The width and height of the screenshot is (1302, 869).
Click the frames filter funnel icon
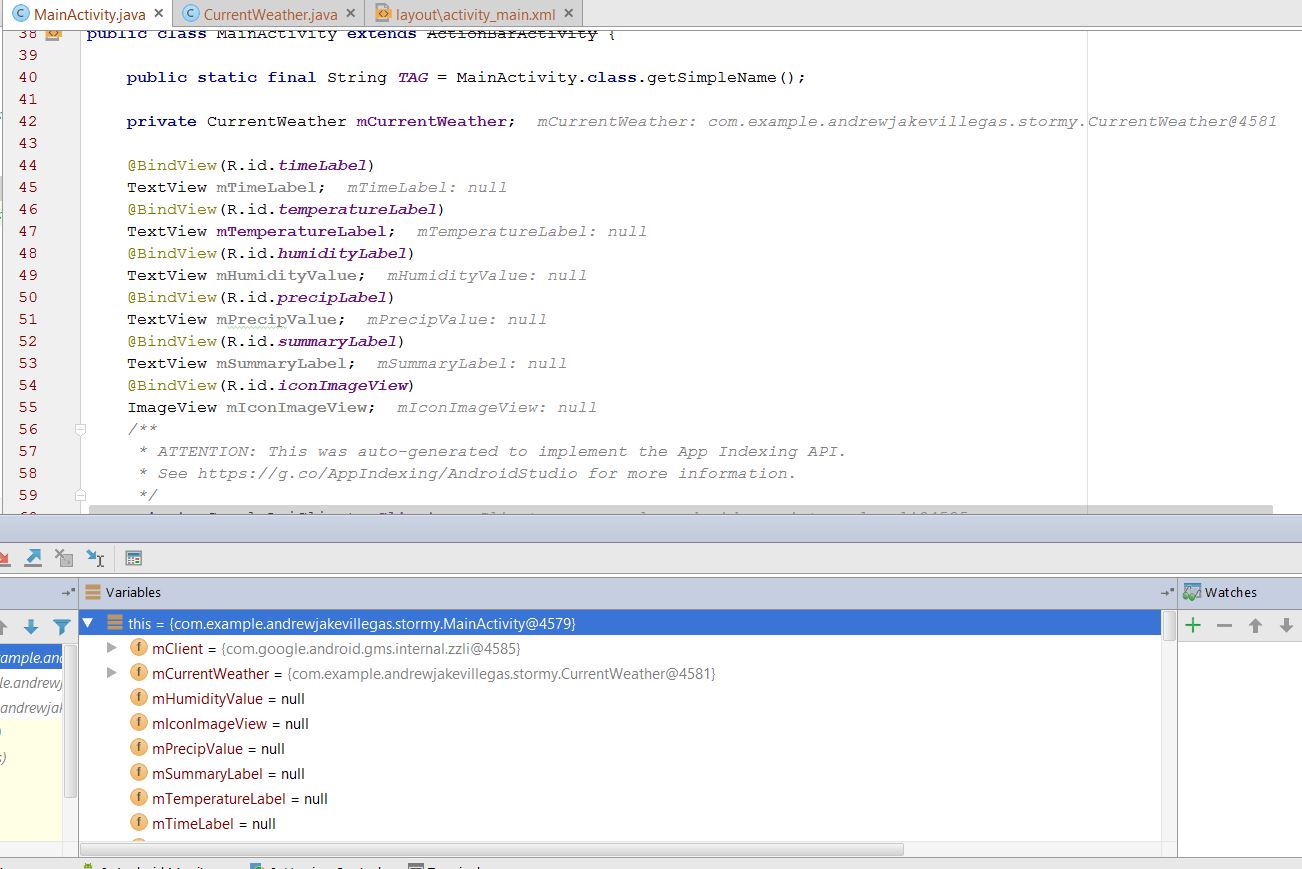(62, 627)
